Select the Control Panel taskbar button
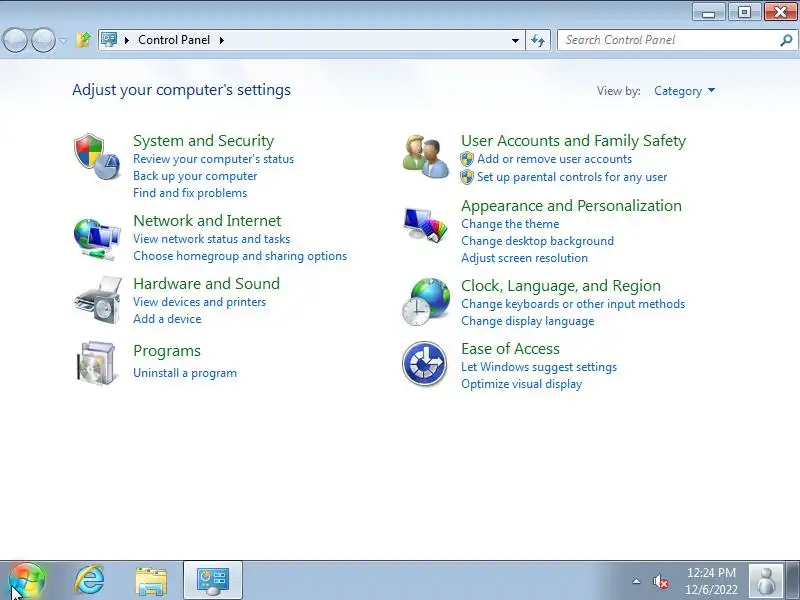 tap(213, 581)
